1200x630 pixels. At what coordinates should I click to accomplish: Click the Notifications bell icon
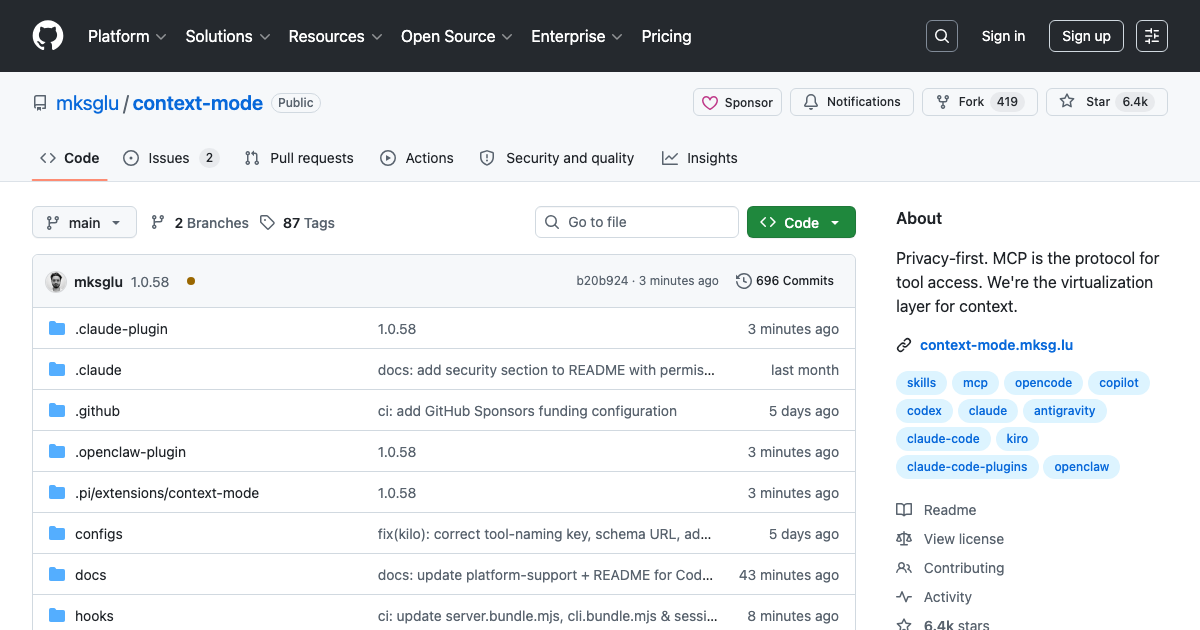coord(811,102)
